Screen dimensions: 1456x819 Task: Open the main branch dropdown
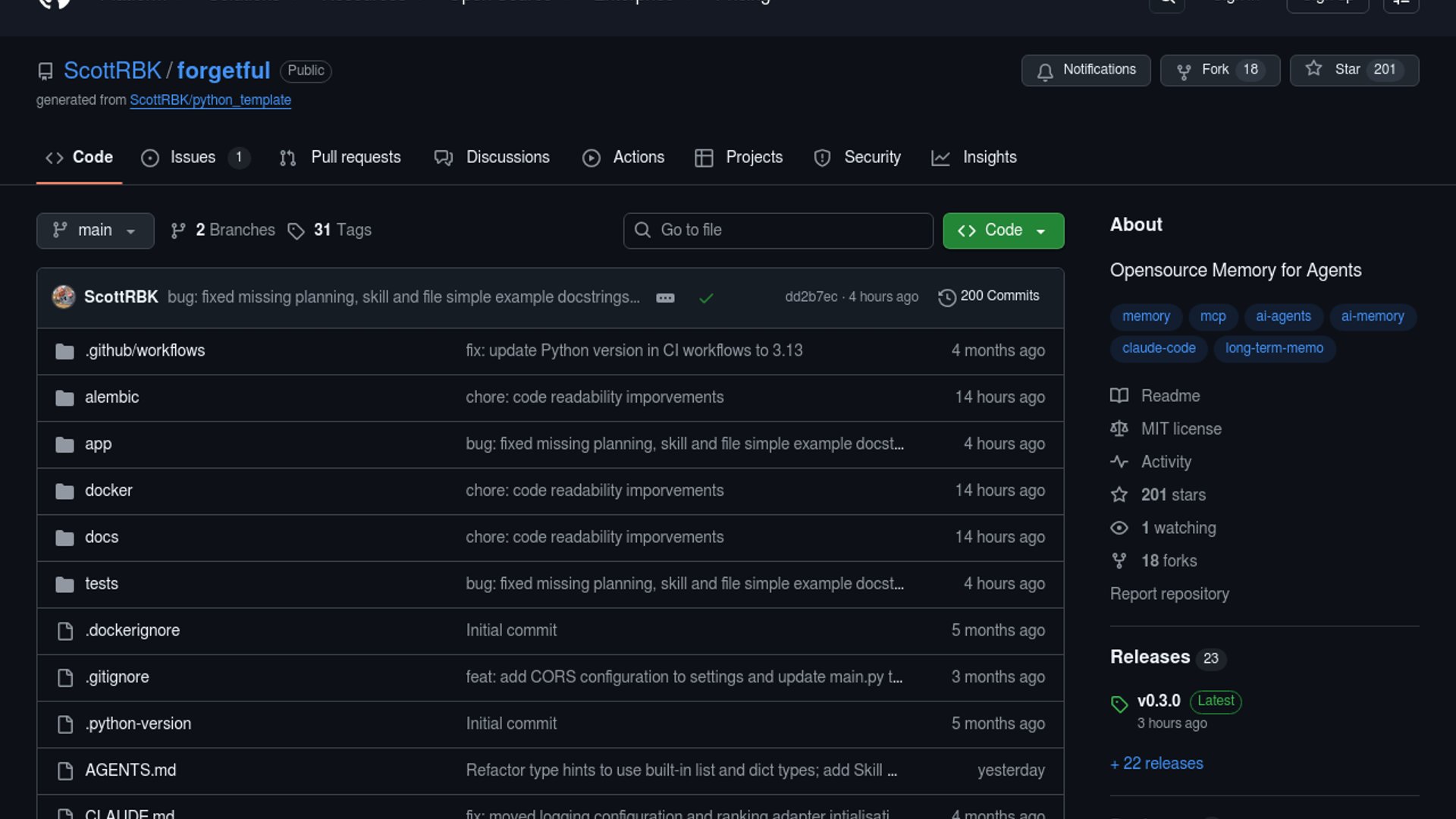tap(95, 231)
